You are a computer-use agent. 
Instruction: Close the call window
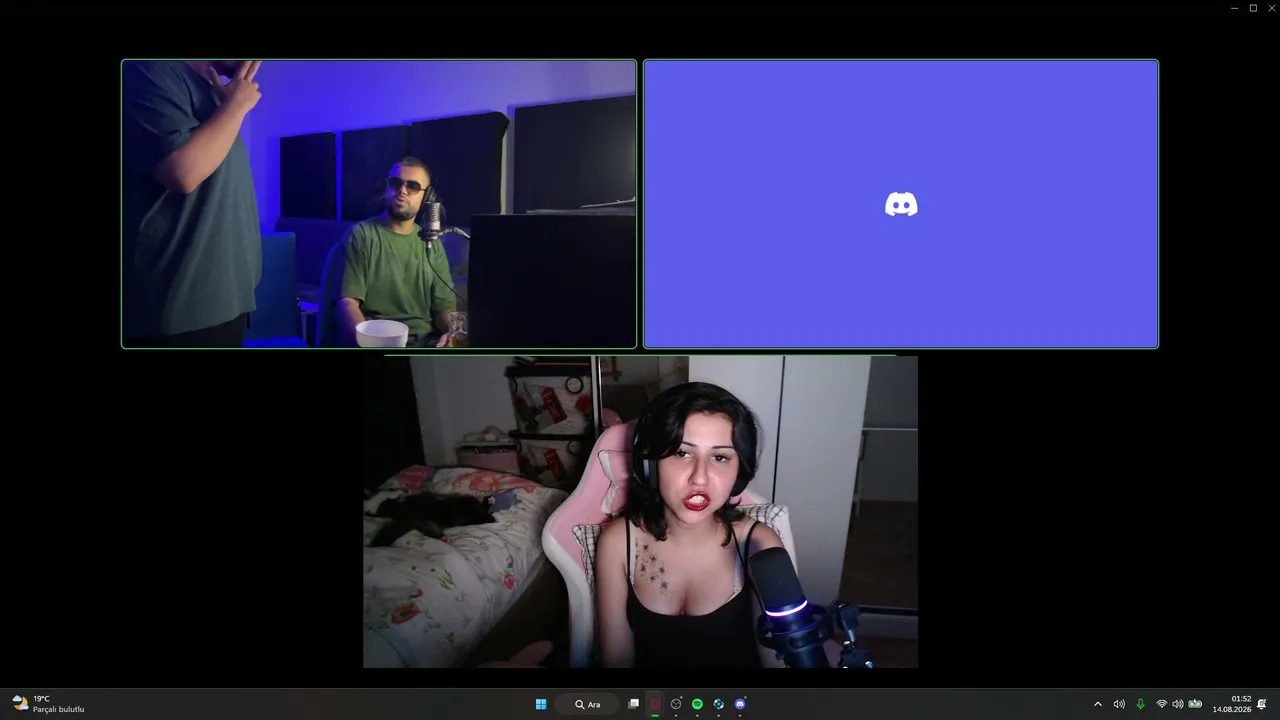click(x=1271, y=8)
